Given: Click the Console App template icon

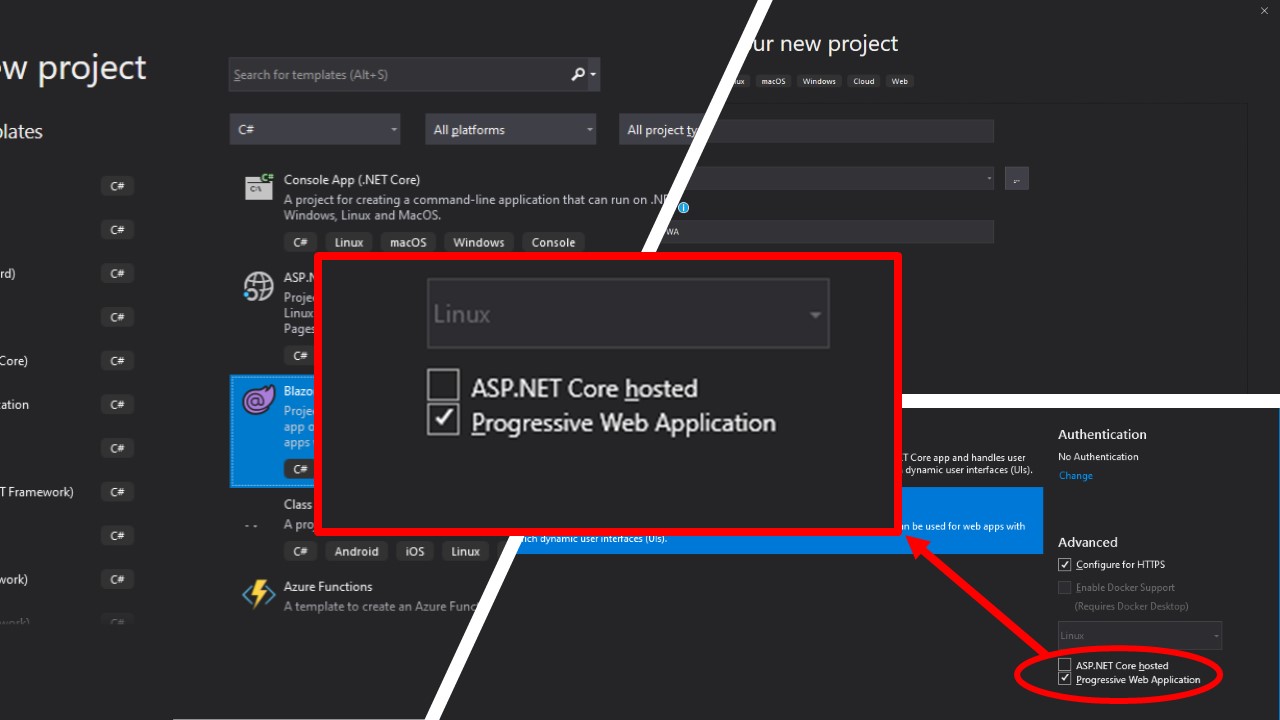Looking at the screenshot, I should [259, 186].
